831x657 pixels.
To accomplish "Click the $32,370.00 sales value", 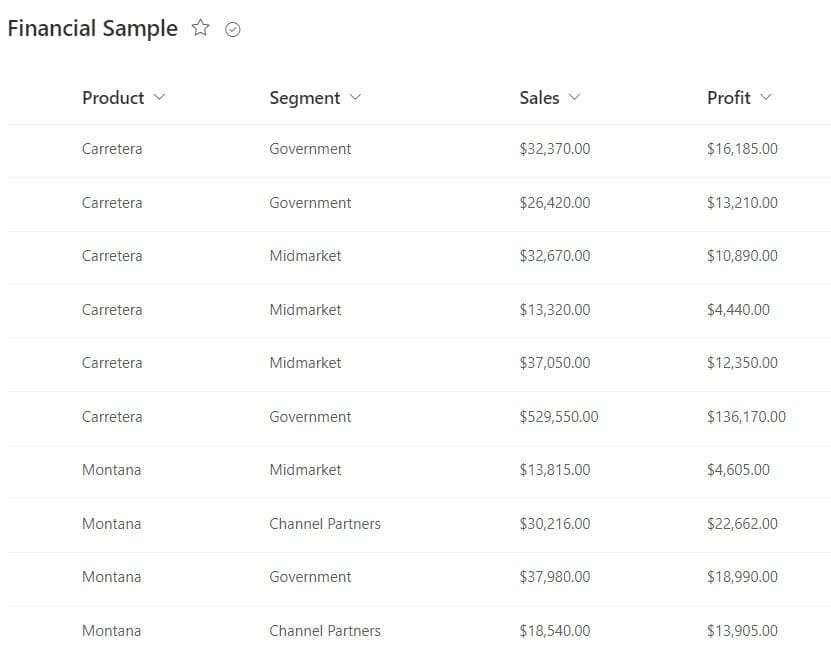I will point(554,149).
